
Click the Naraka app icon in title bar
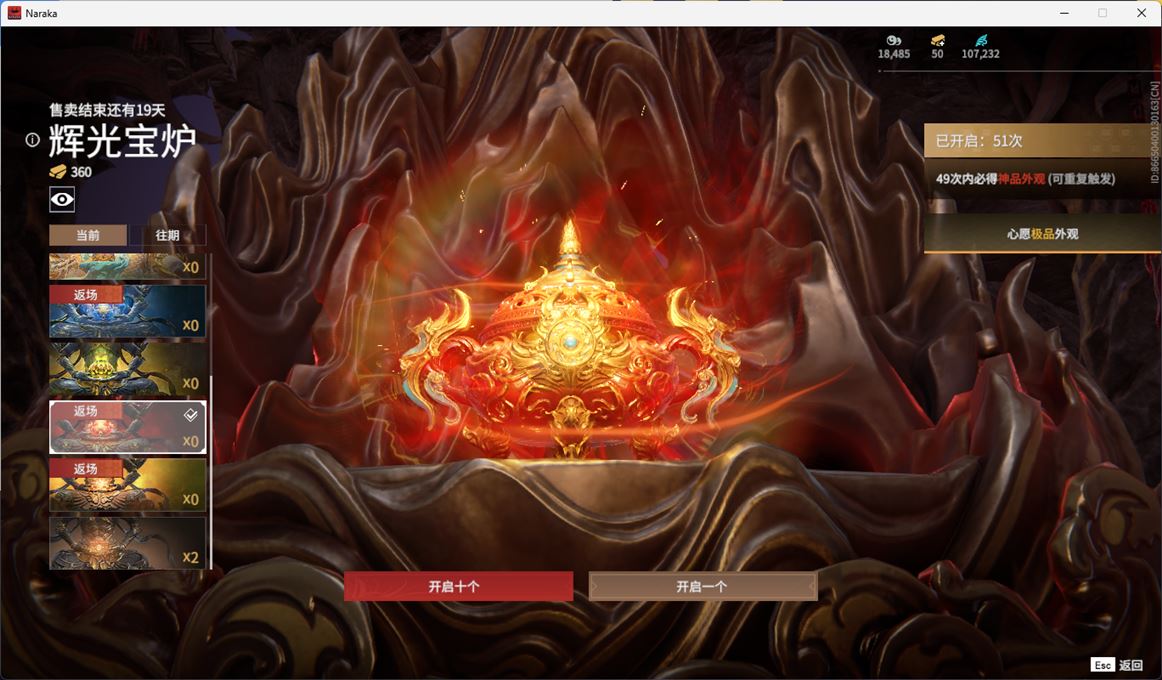click(14, 13)
